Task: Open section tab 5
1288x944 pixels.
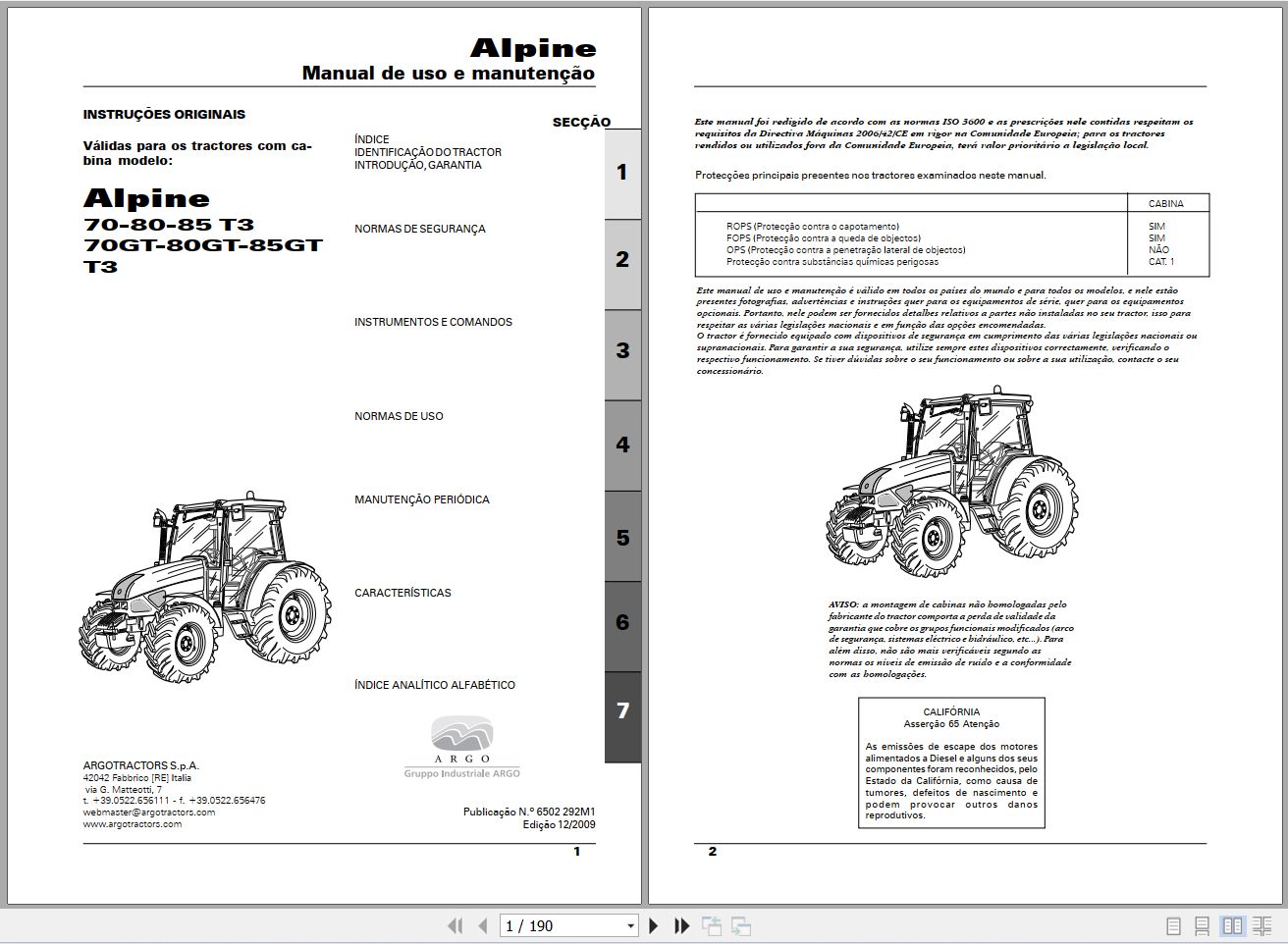Action: (x=622, y=538)
